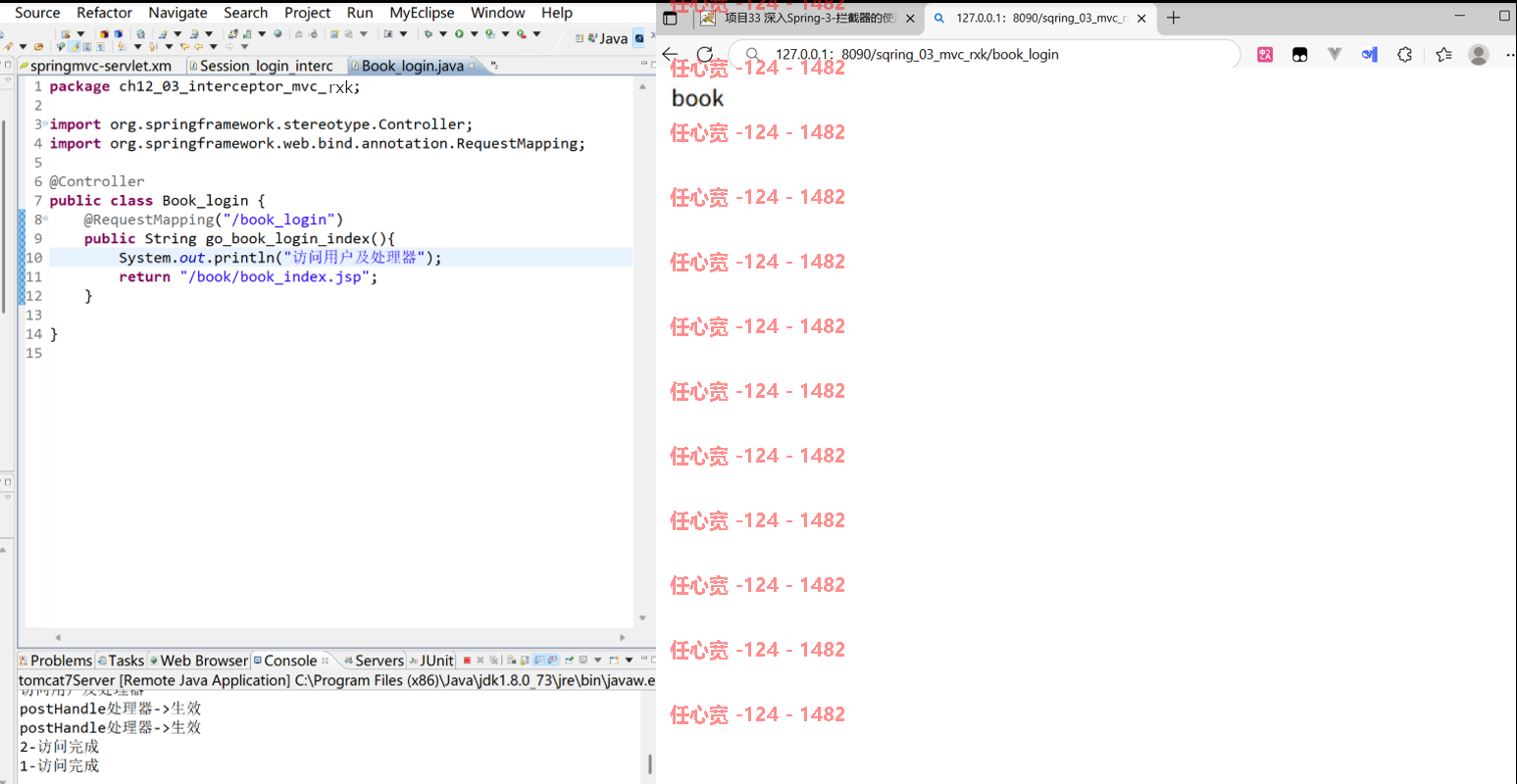
Task: Open the browser tab actions menu icon
Action: pos(671,18)
